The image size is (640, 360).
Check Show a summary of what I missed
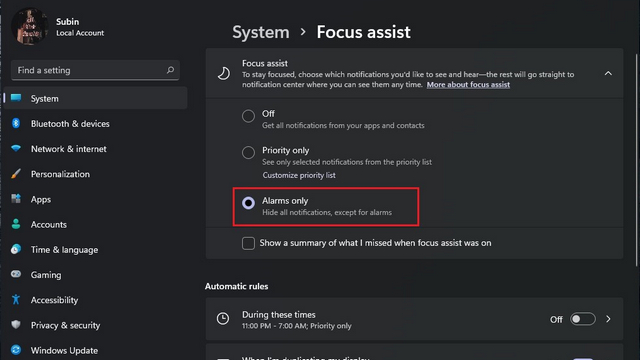(x=248, y=243)
